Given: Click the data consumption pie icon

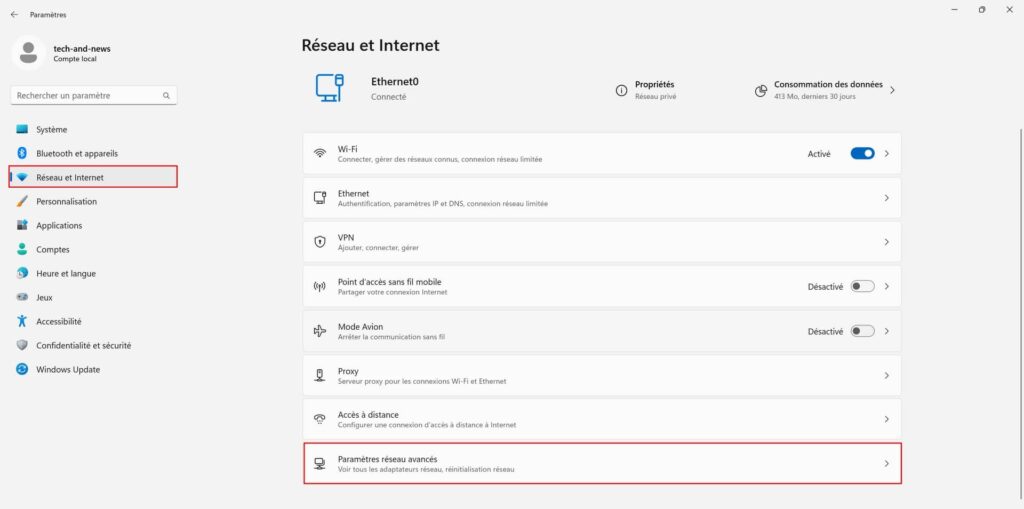Looking at the screenshot, I should (760, 90).
